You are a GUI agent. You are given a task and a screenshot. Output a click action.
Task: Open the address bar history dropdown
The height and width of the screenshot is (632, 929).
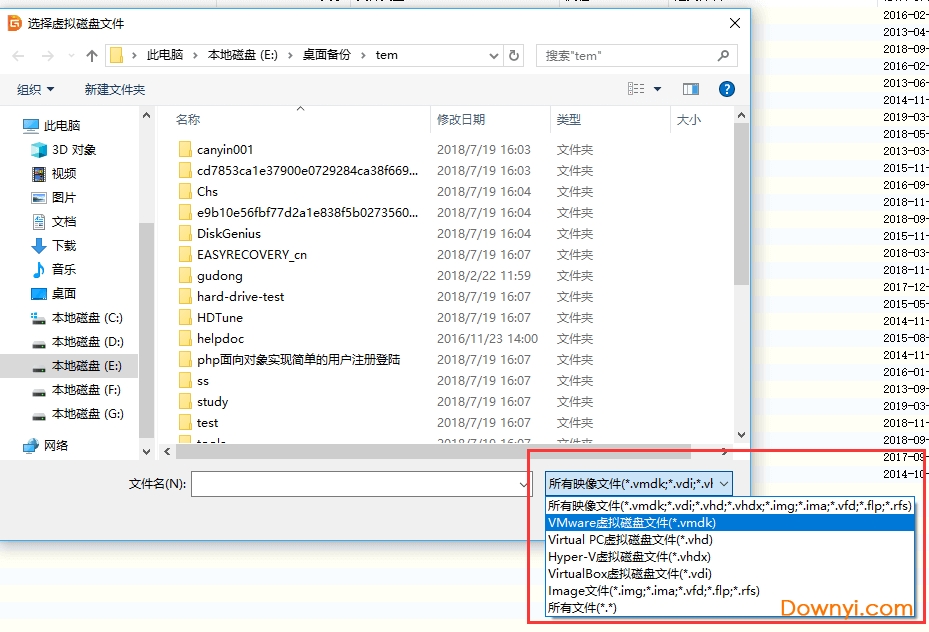(x=496, y=56)
